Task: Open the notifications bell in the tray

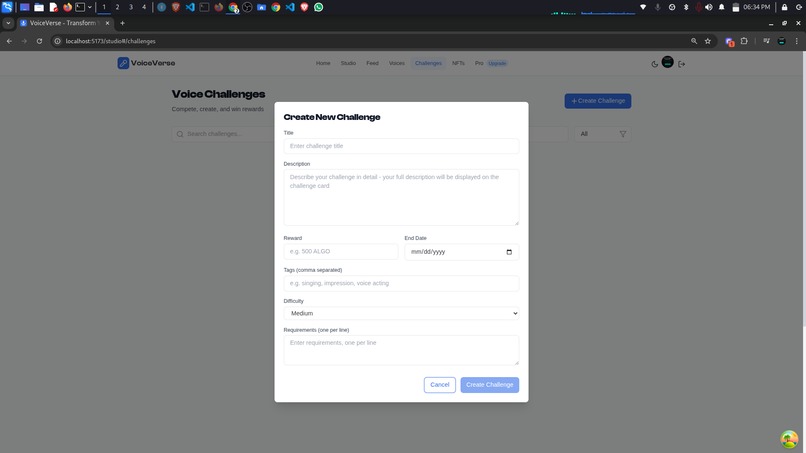Action: pyautogui.click(x=722, y=7)
